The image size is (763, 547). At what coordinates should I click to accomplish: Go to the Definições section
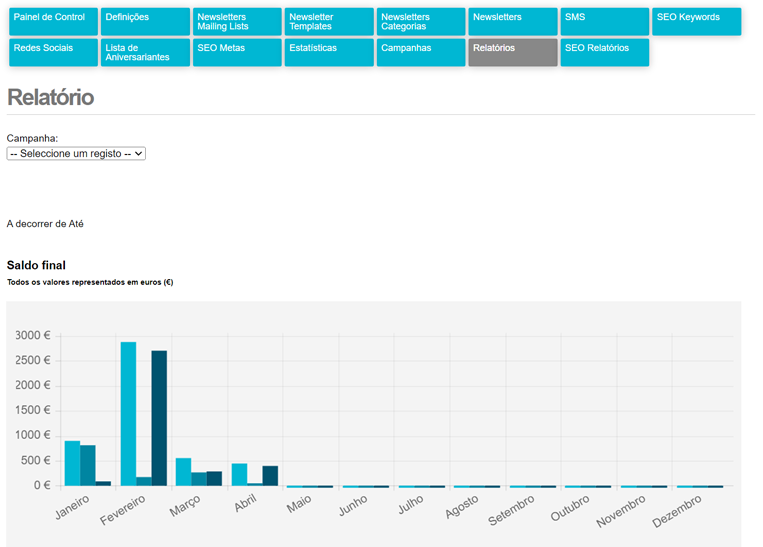145,22
